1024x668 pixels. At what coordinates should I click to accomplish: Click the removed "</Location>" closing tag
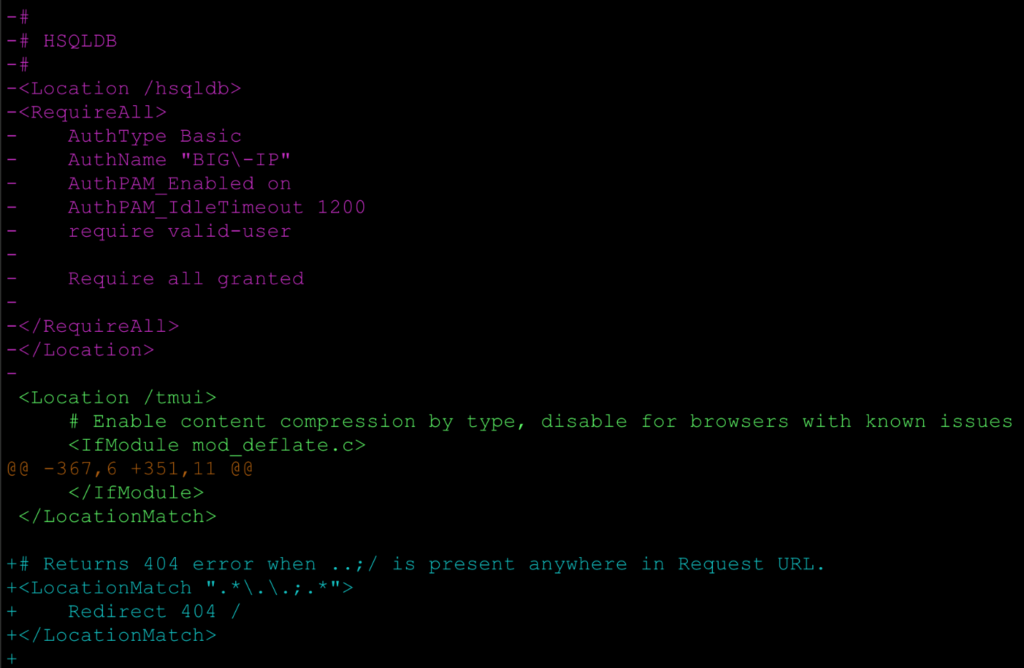tap(85, 350)
